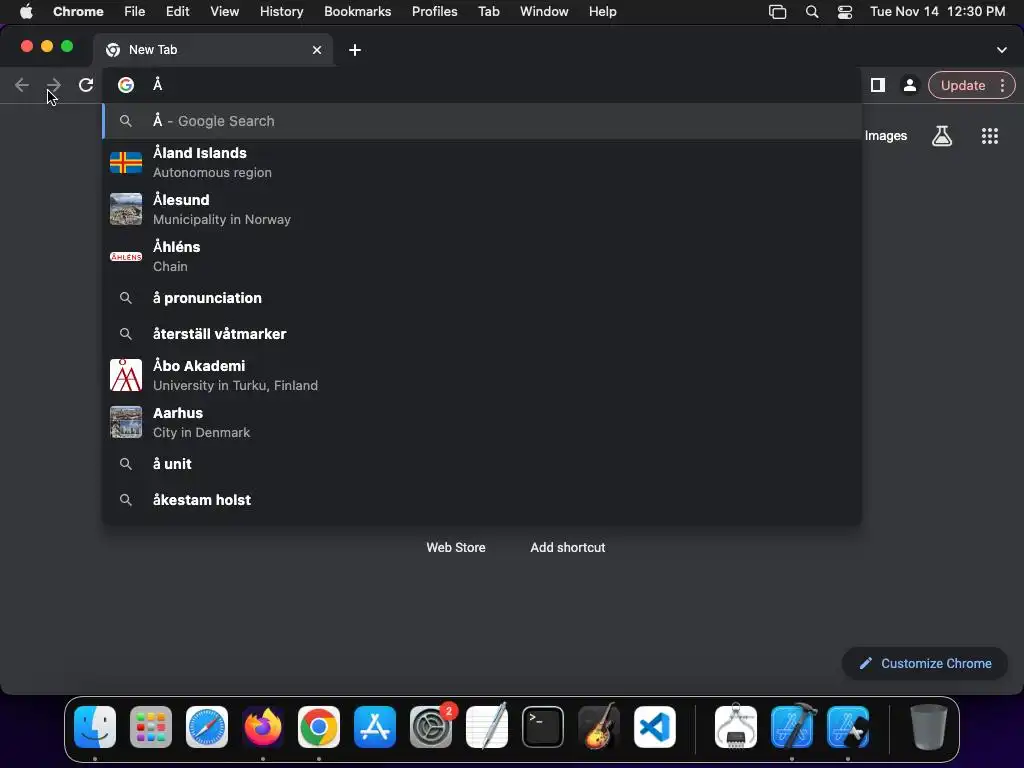Select the 'åkestam holst' suggestion

point(482,500)
